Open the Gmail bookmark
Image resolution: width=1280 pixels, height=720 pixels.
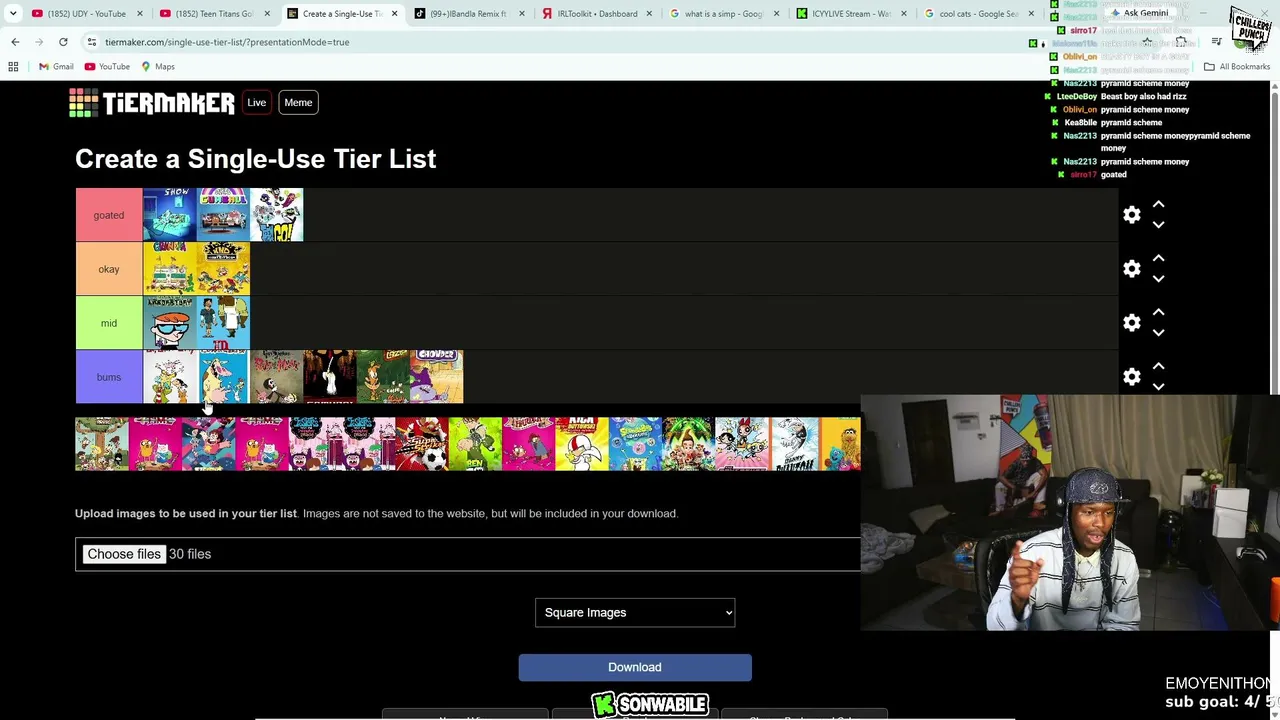[56, 67]
